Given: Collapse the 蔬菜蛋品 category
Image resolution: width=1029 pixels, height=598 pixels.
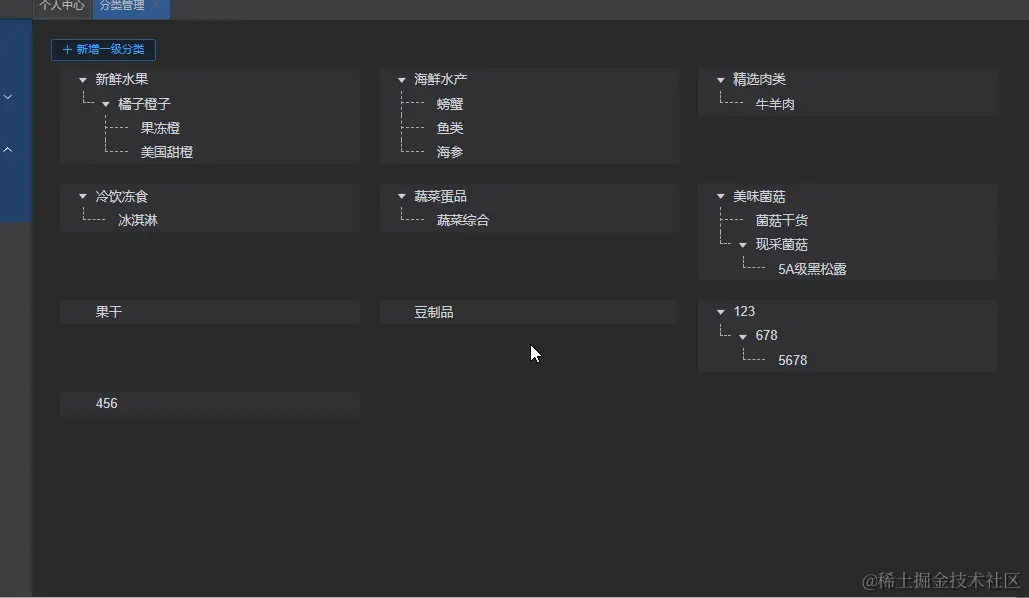Looking at the screenshot, I should [402, 196].
